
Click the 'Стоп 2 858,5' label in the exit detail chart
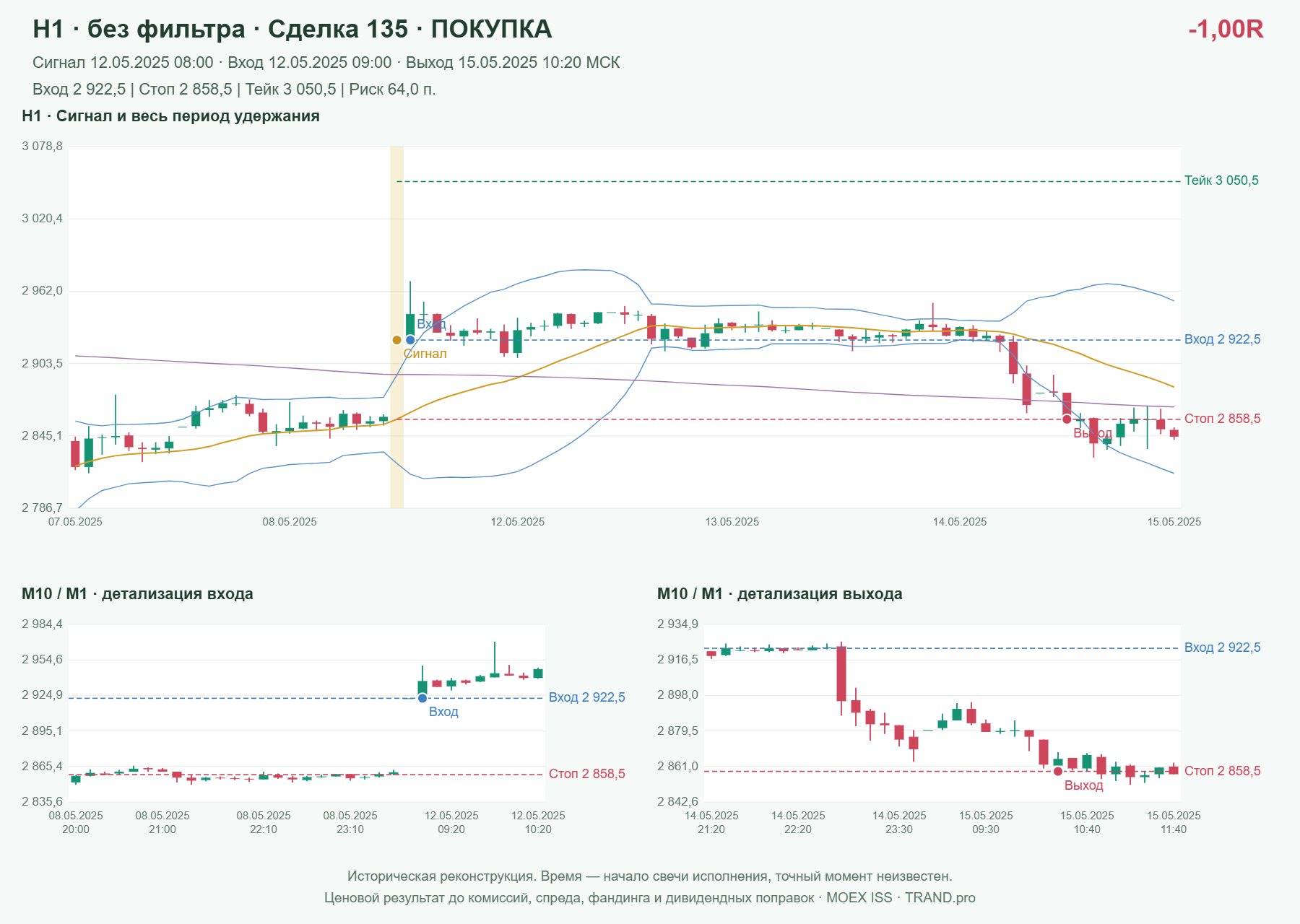[x=1222, y=771]
